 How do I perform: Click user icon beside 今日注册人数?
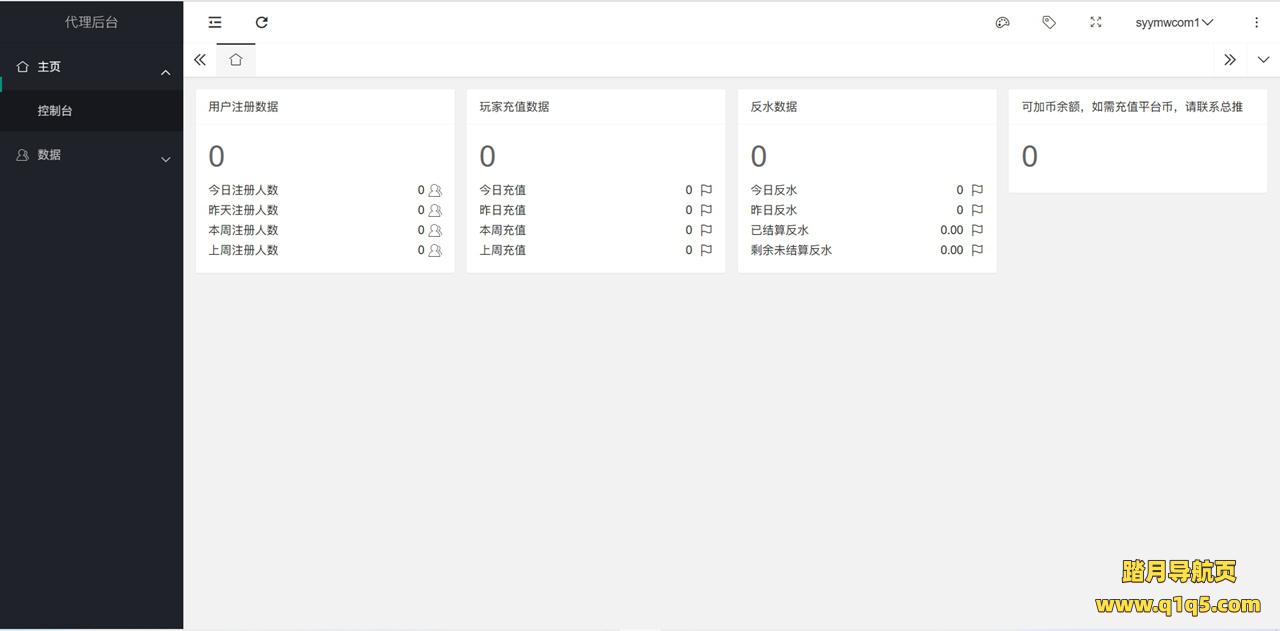click(435, 190)
